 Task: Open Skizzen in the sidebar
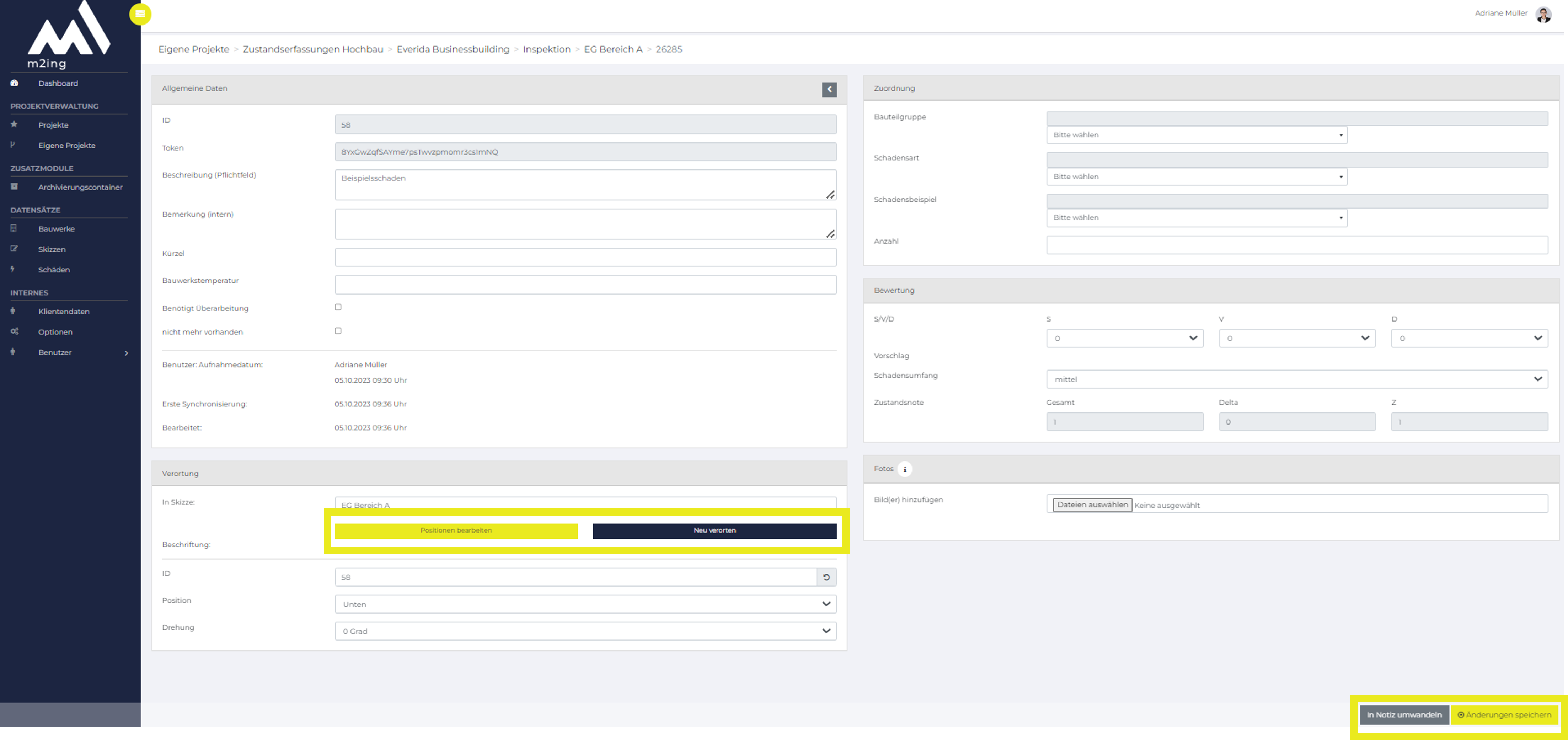click(x=51, y=249)
